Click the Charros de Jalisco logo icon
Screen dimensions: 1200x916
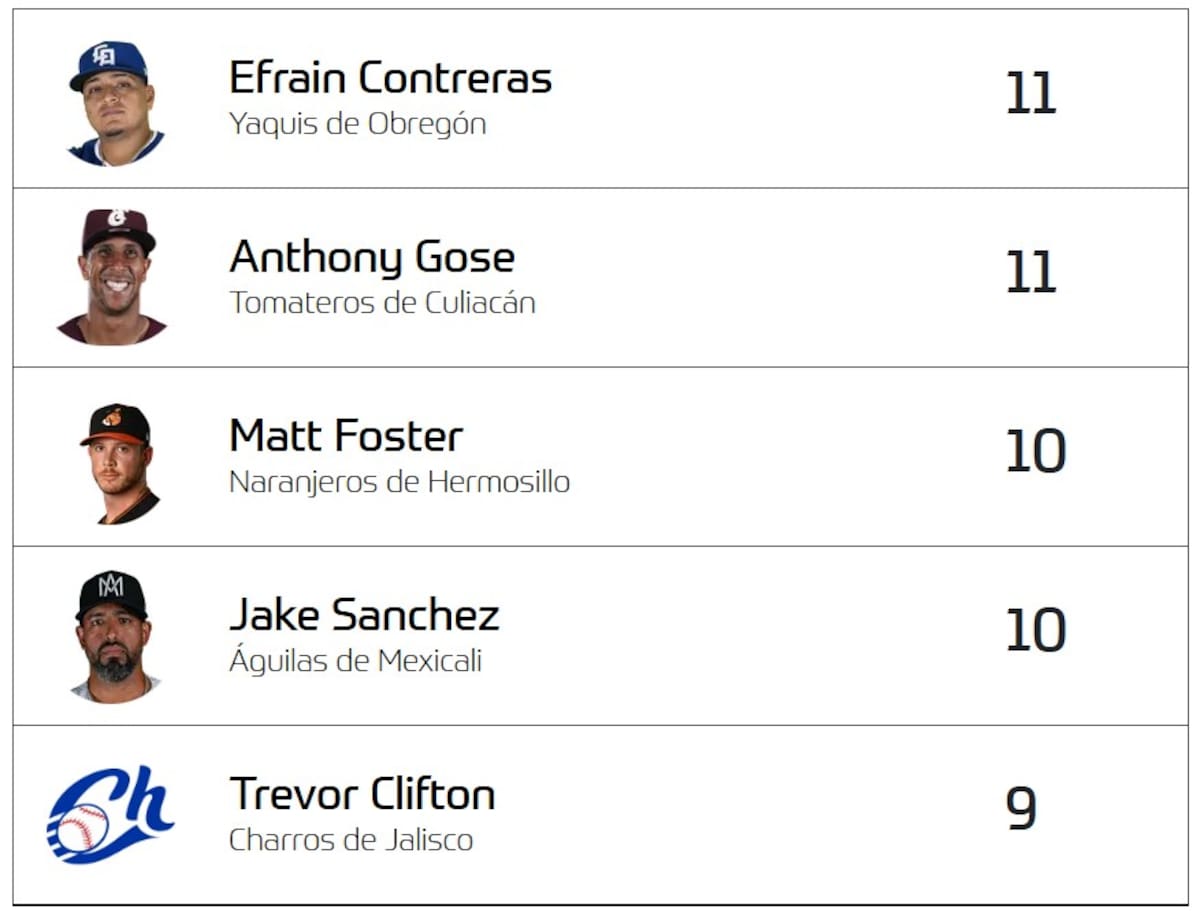[x=110, y=814]
